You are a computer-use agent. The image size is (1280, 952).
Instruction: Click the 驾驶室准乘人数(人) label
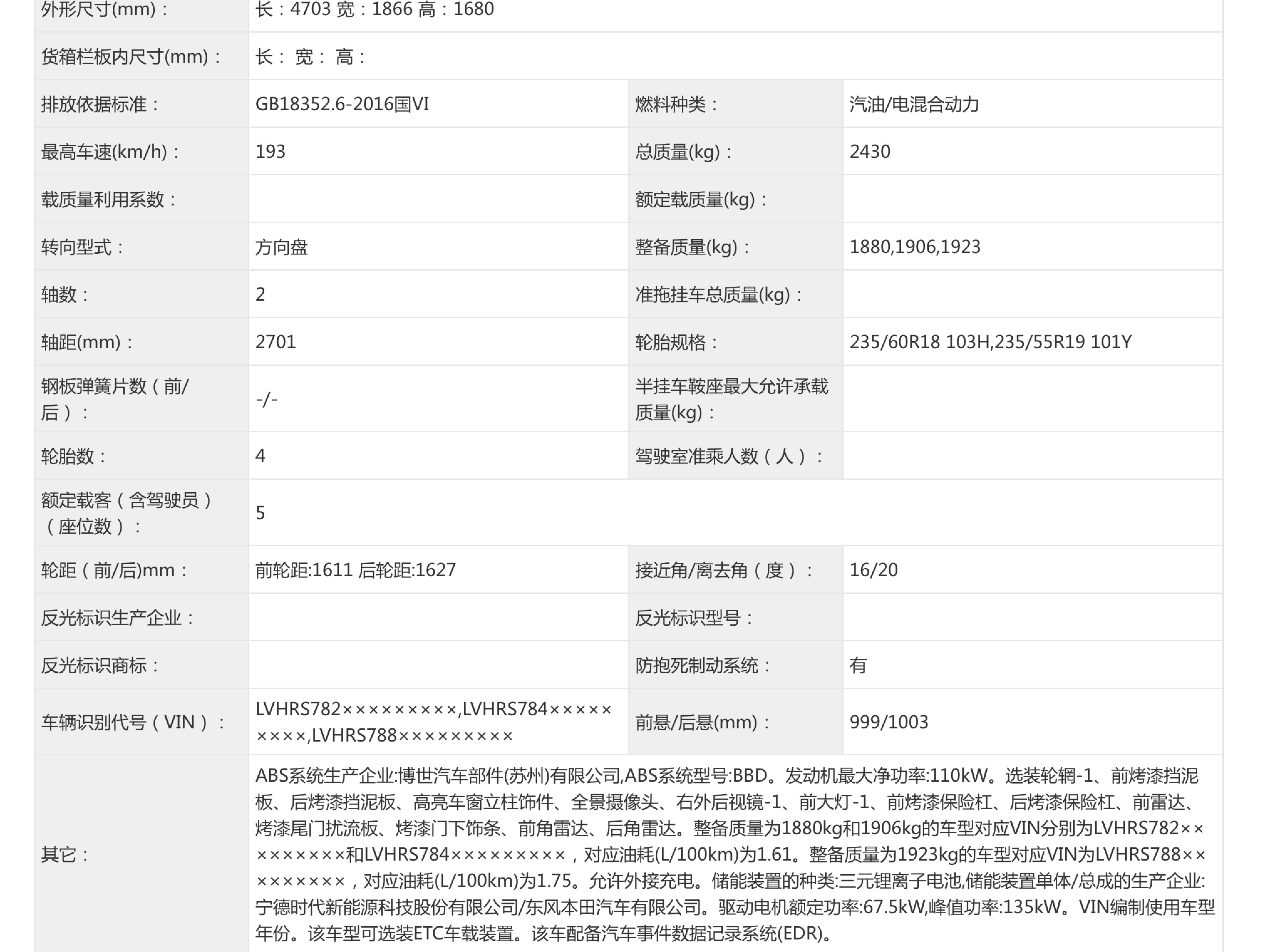pos(729,456)
